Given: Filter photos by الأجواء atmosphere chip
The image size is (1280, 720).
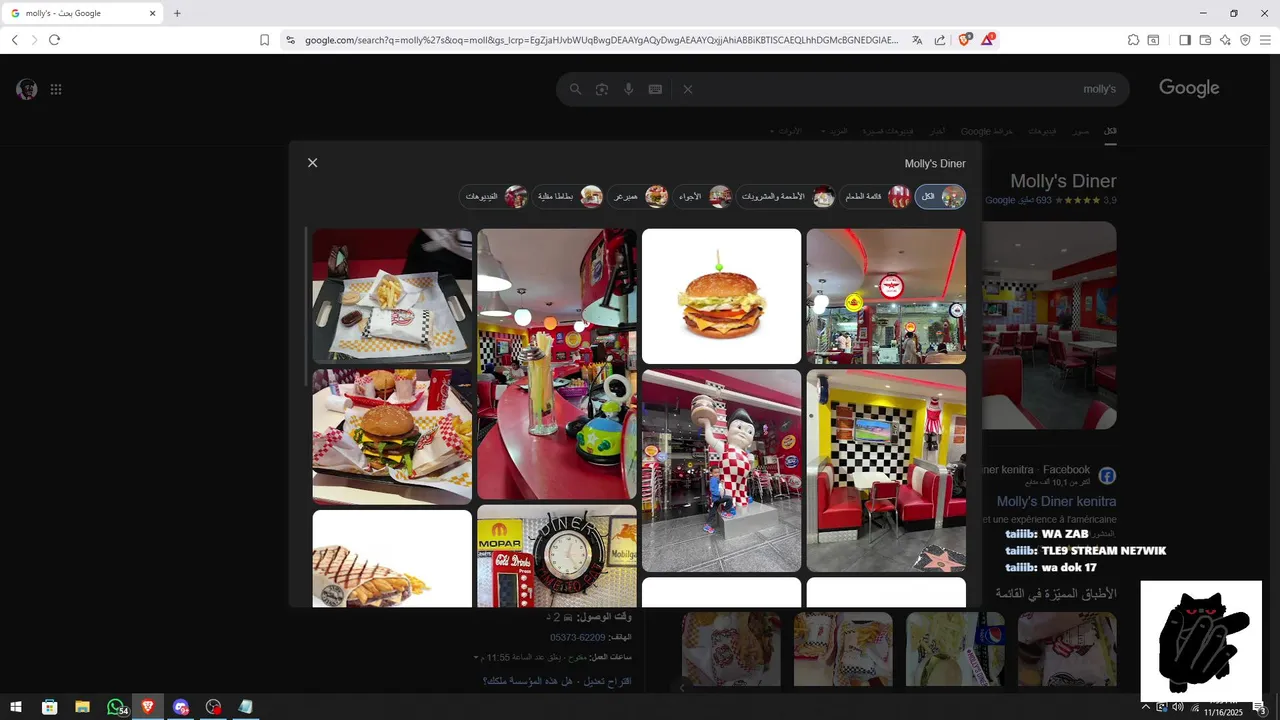Looking at the screenshot, I should (x=703, y=196).
